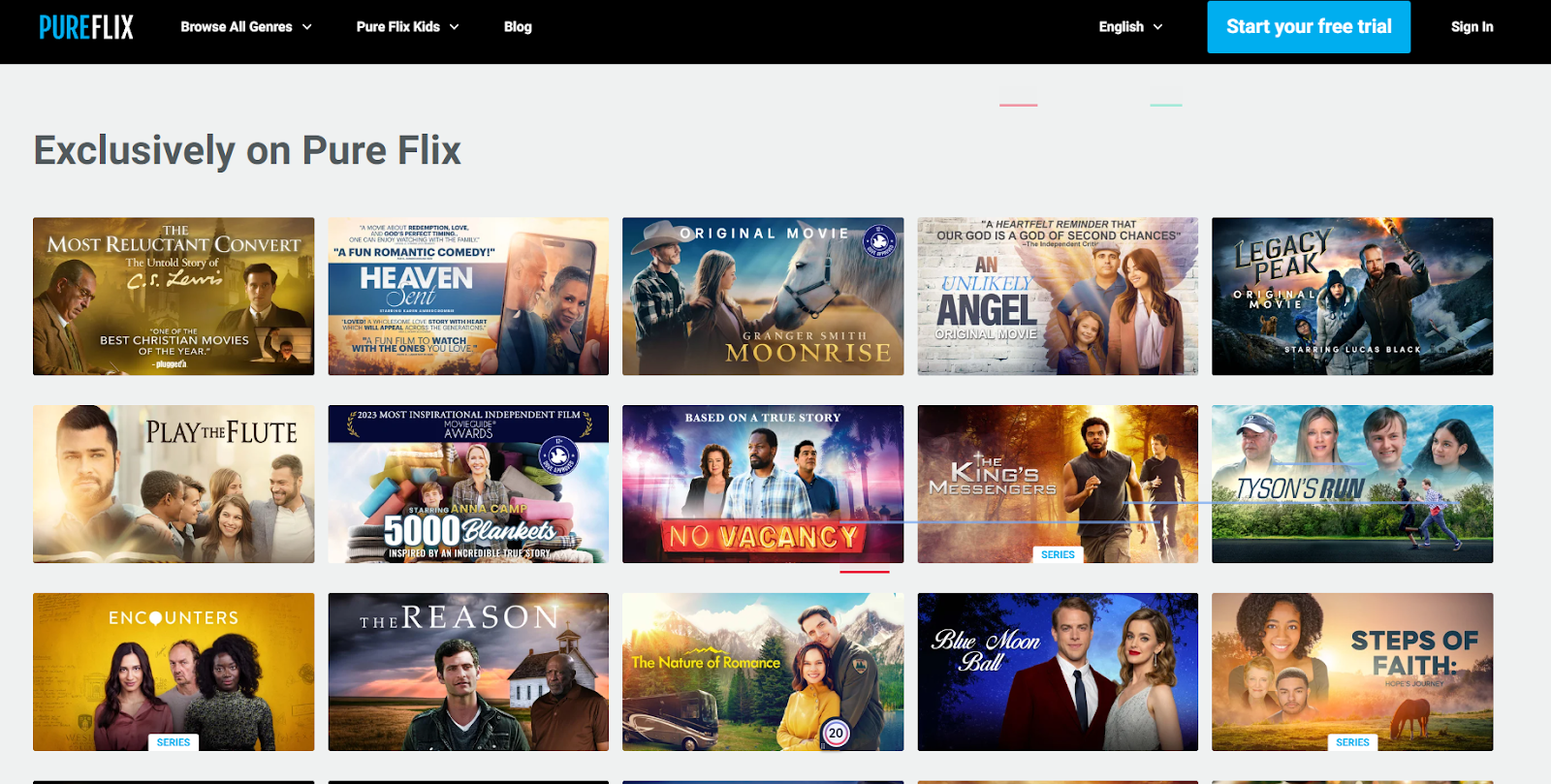The width and height of the screenshot is (1551, 784).
Task: Open Steps of Faith series
Action: point(1352,673)
